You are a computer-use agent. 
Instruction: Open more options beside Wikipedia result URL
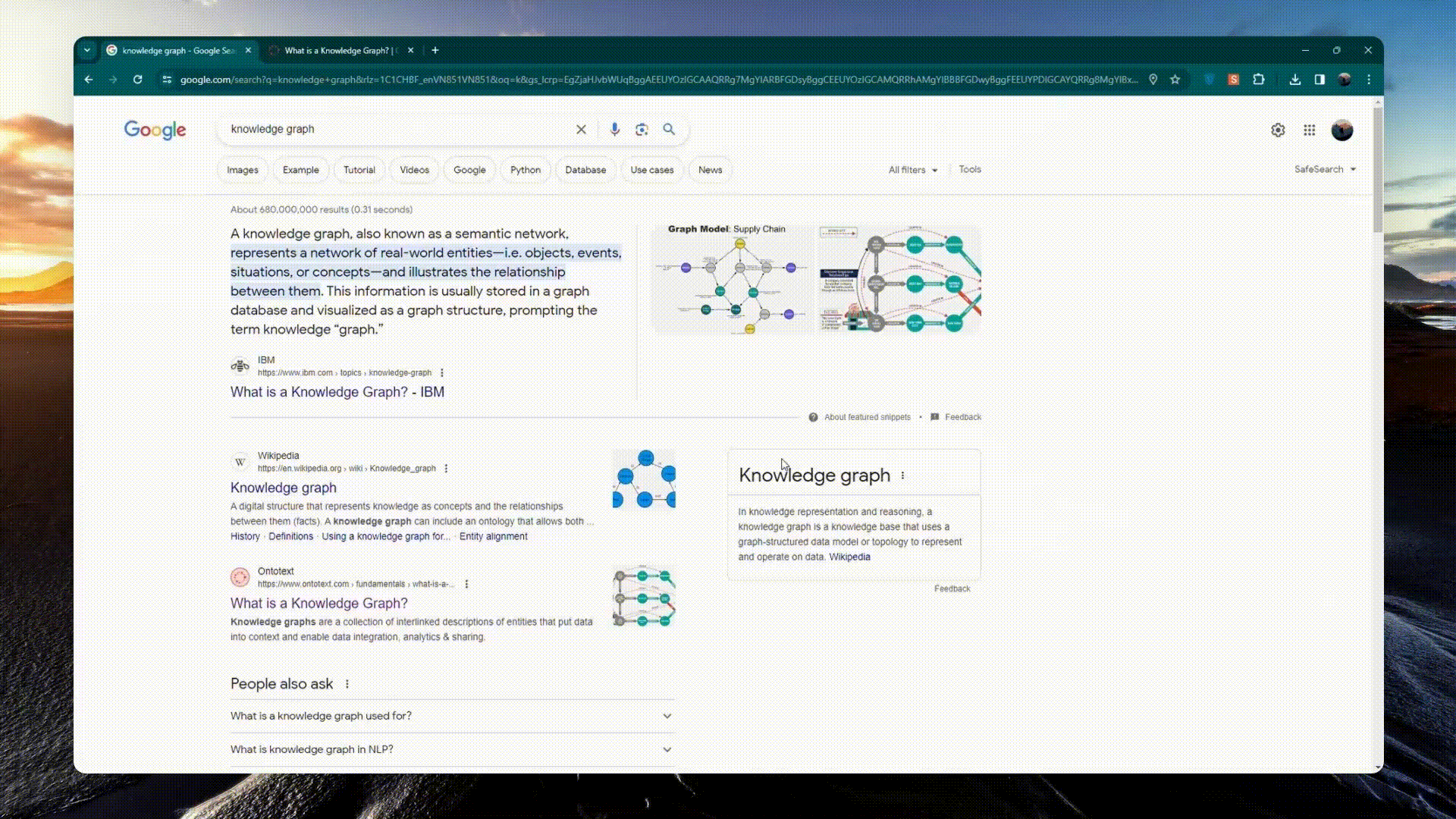[446, 469]
